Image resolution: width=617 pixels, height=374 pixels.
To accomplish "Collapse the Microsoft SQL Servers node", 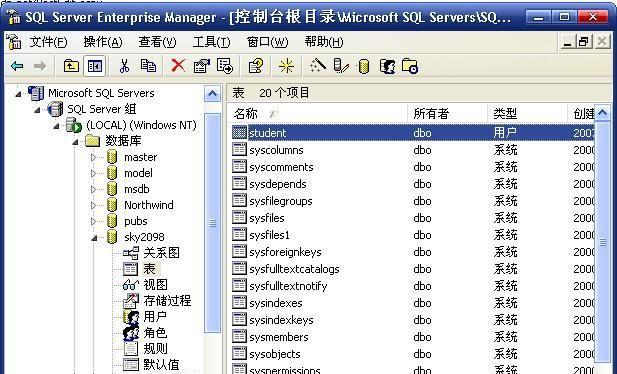I will tap(18, 94).
